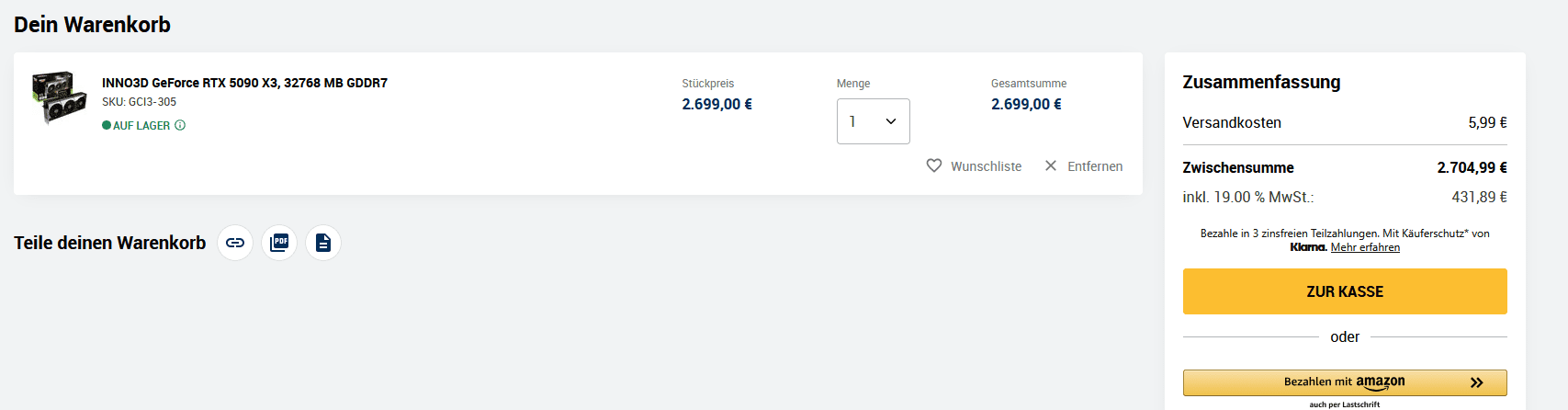Expand quantity selector via its chevron arrow
This screenshot has width=1568, height=410.
[x=891, y=121]
